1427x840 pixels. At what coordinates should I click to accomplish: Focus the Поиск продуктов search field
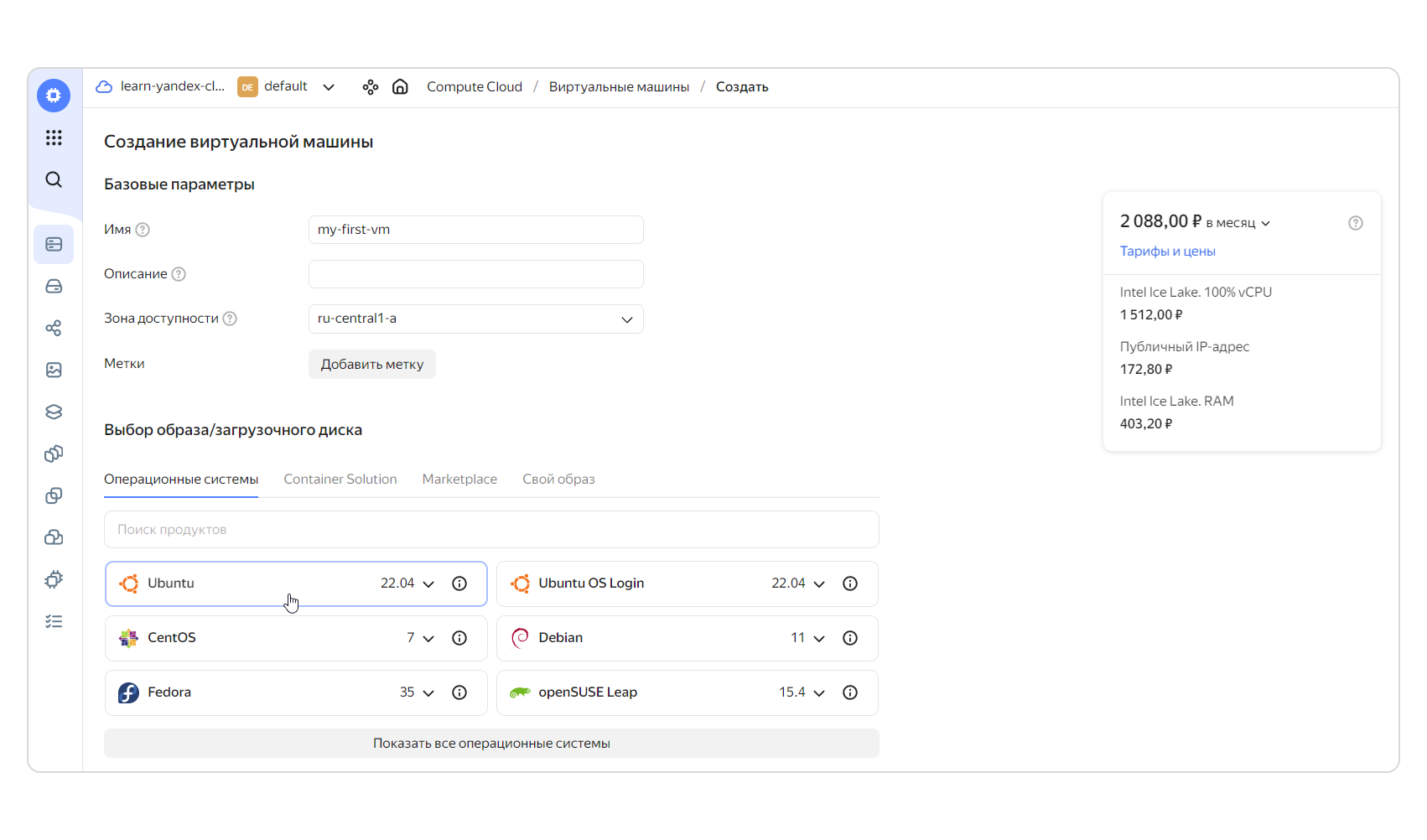pos(491,530)
